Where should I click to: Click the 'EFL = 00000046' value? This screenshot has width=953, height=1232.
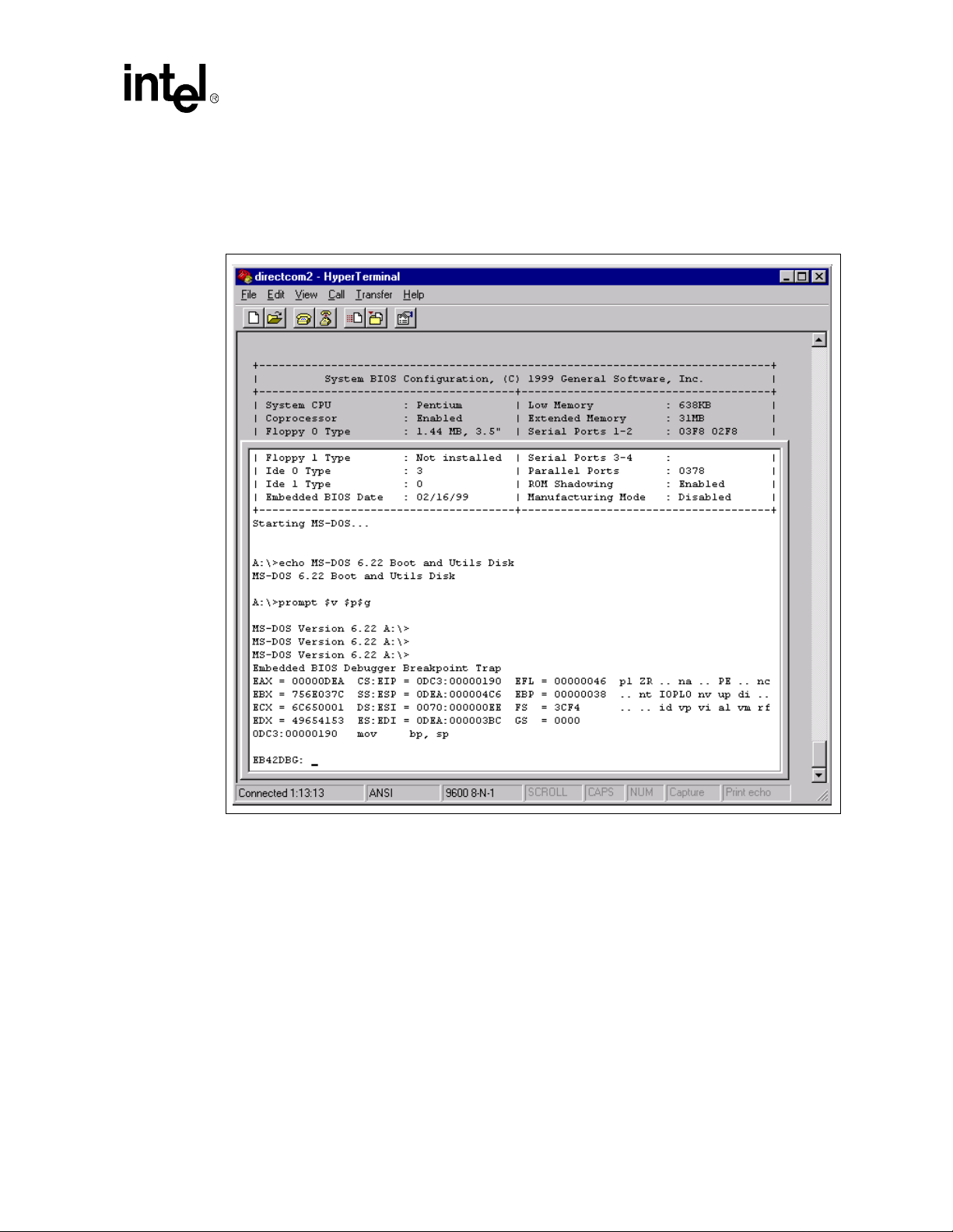(560, 682)
